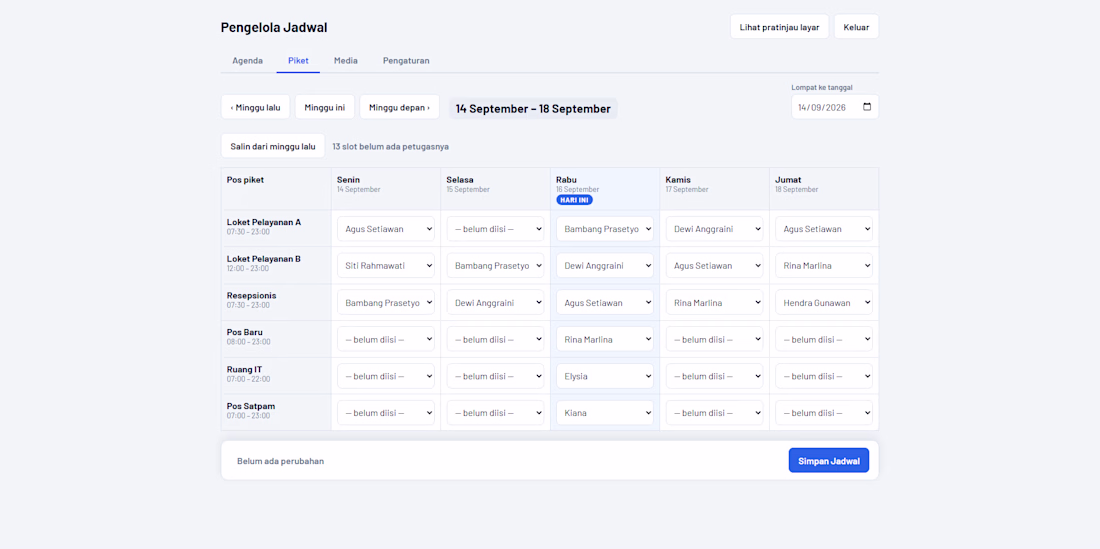This screenshot has height=549, width=1100.
Task: Open Pos Baru Kamis dropdown
Action: 714,339
